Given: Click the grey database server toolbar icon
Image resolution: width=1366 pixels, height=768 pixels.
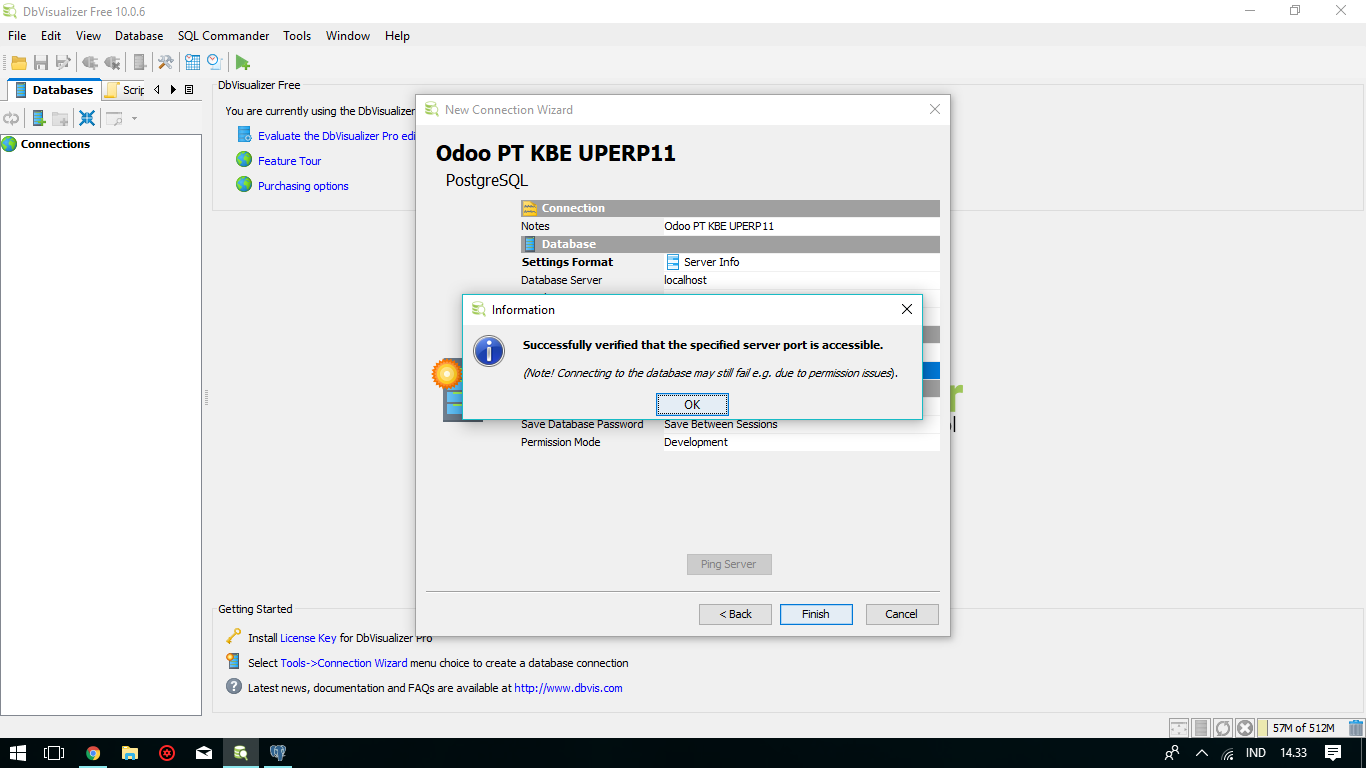Looking at the screenshot, I should point(140,62).
